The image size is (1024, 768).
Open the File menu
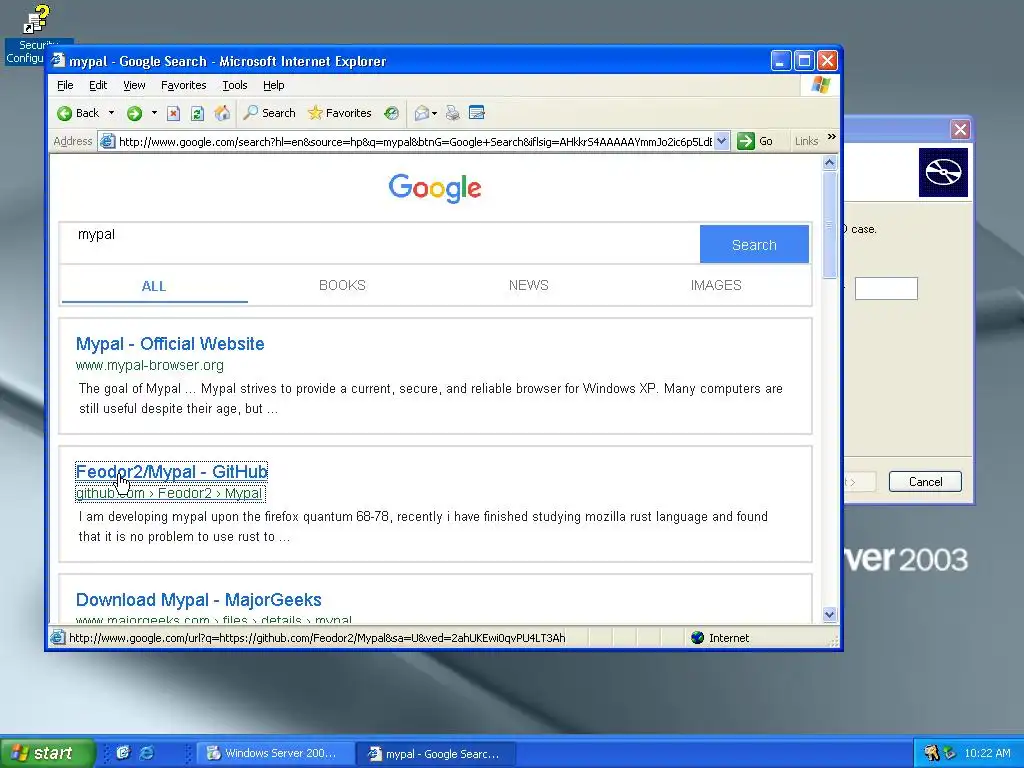(65, 85)
